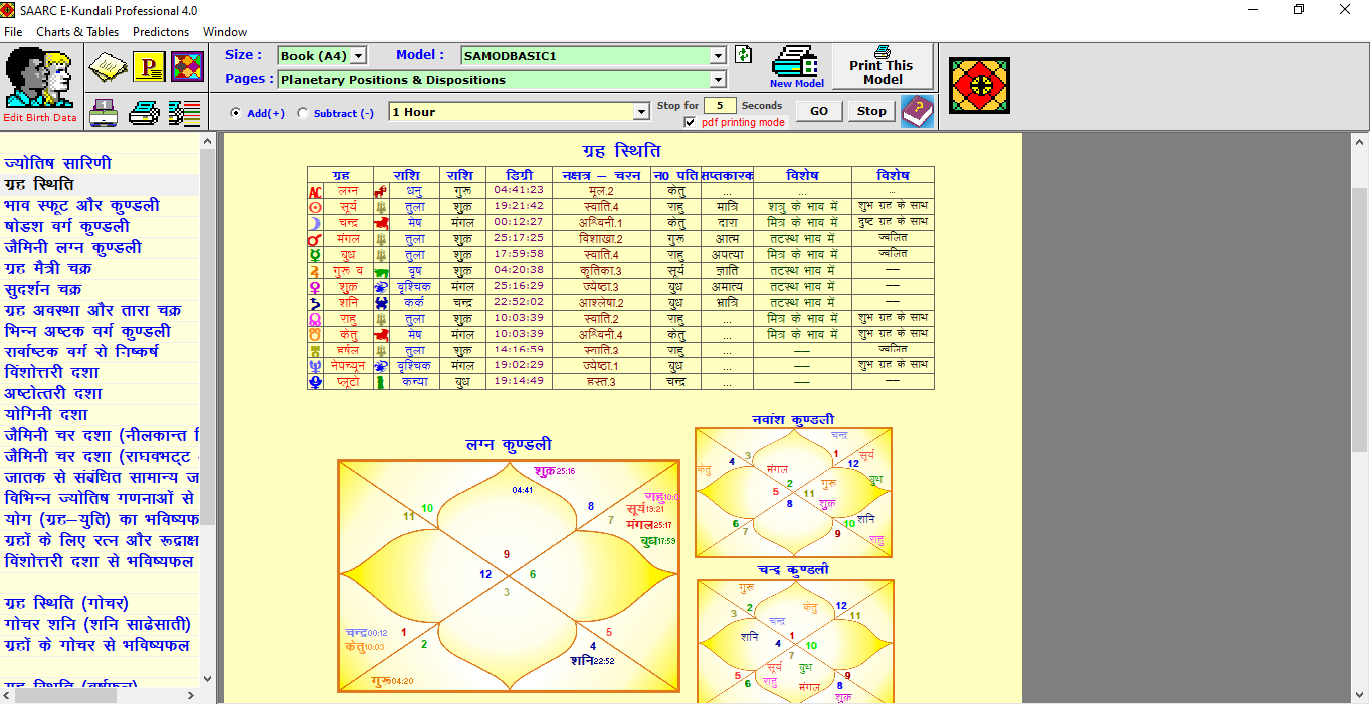Select the Subtract (-) radio button
1370x704 pixels.
pos(303,113)
